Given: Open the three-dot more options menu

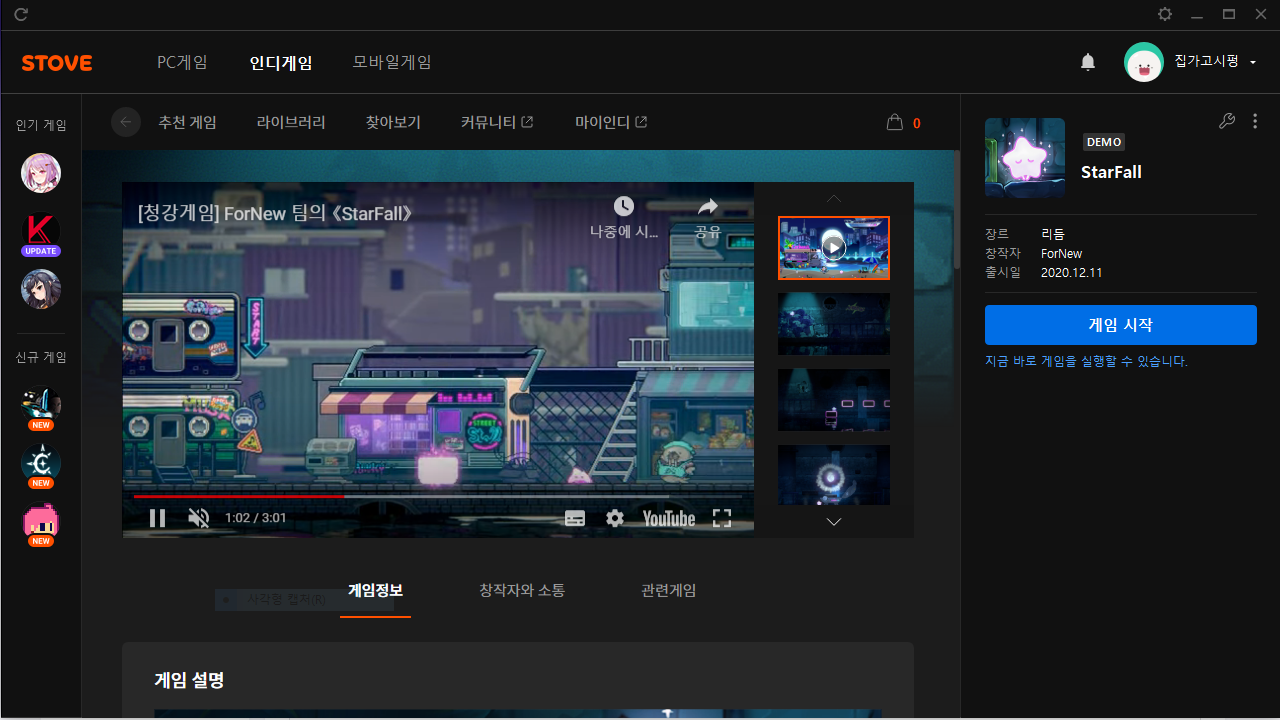Looking at the screenshot, I should 1255,121.
